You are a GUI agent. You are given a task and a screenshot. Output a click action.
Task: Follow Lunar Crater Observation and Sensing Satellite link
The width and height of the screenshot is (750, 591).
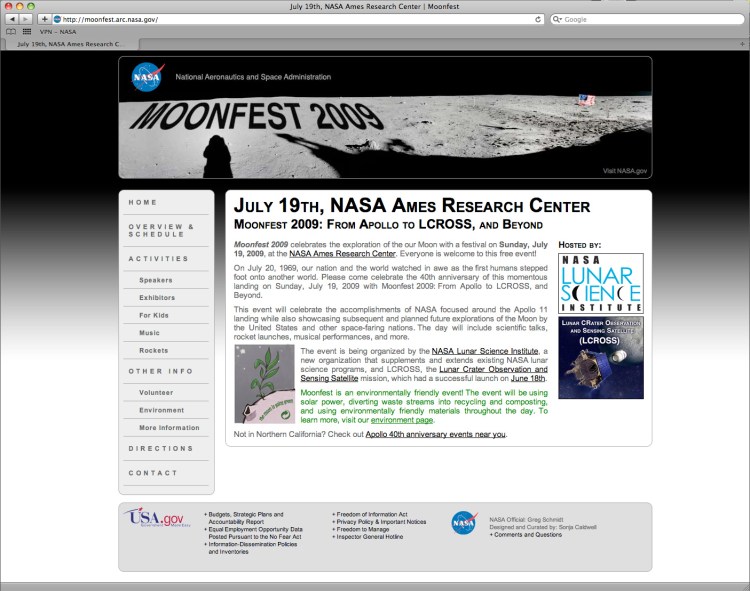pos(424,374)
